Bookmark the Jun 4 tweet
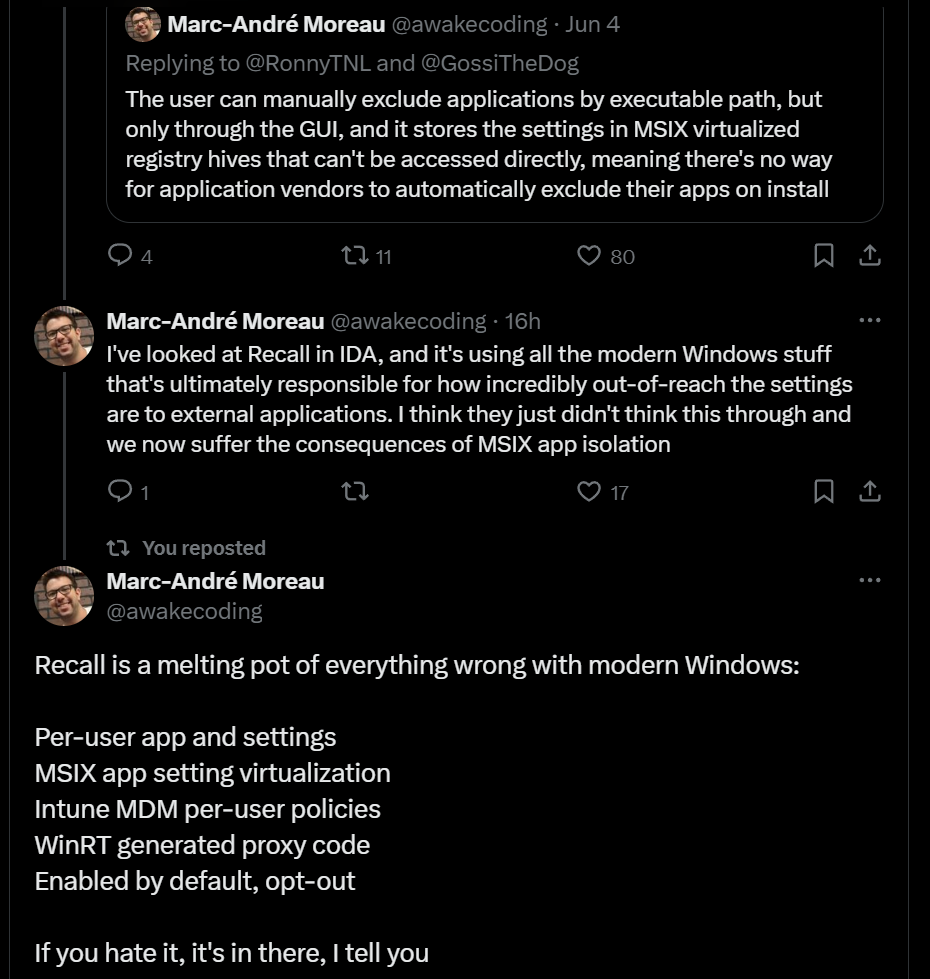The height and width of the screenshot is (979, 930). [x=824, y=256]
